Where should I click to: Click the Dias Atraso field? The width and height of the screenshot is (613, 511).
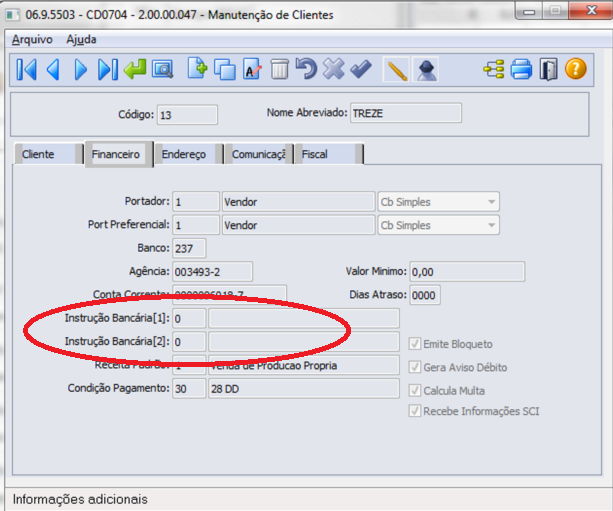pyautogui.click(x=425, y=295)
